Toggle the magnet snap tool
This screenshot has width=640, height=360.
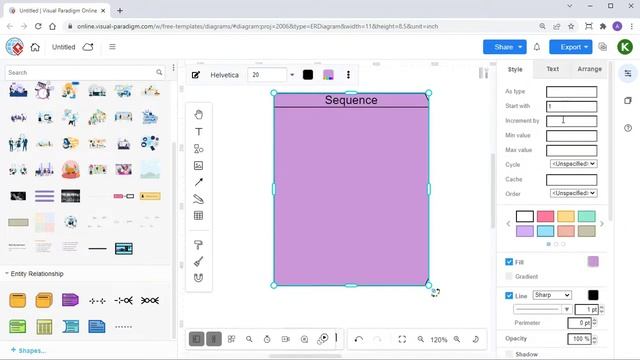[198, 278]
